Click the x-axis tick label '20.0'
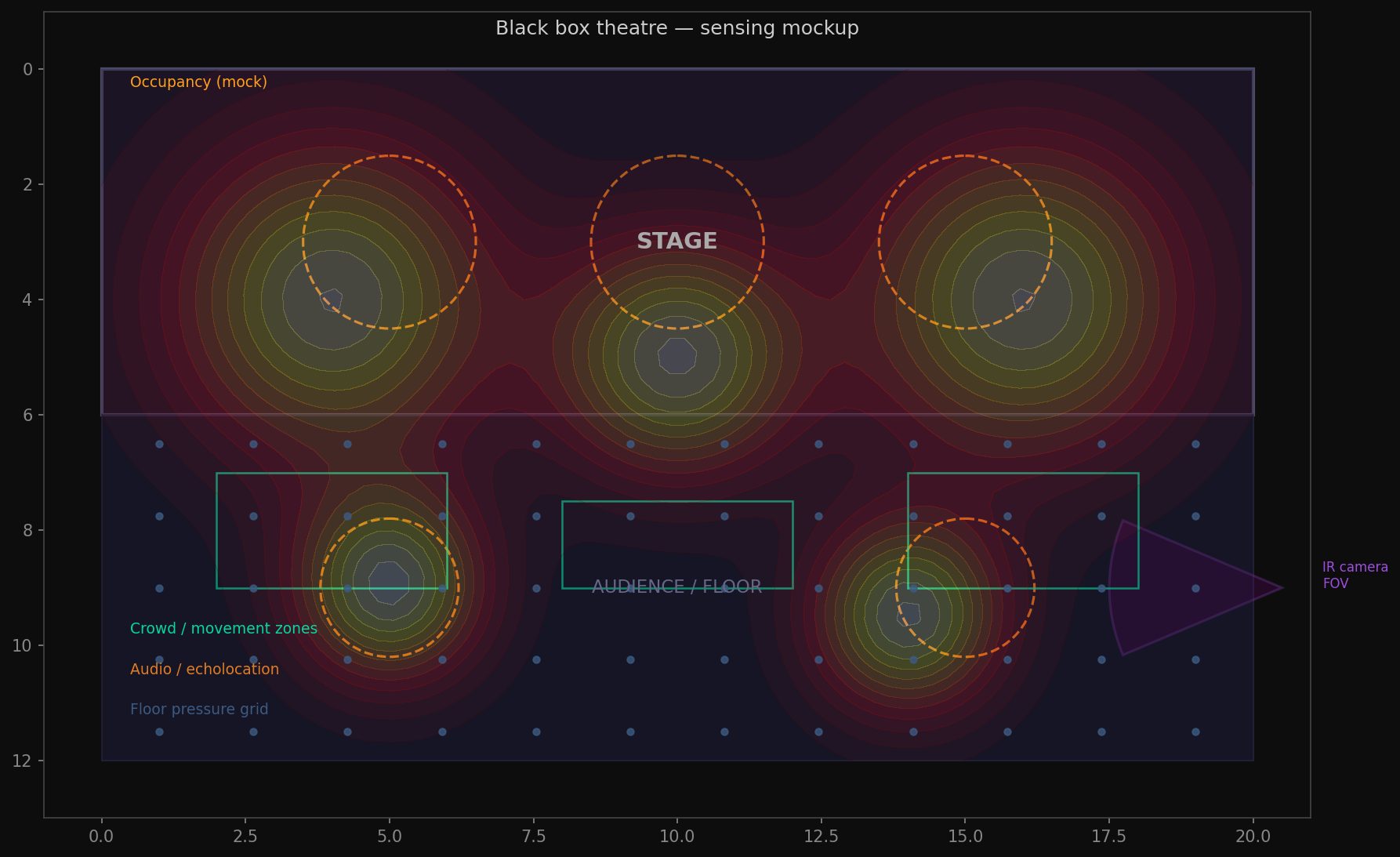 1253,837
